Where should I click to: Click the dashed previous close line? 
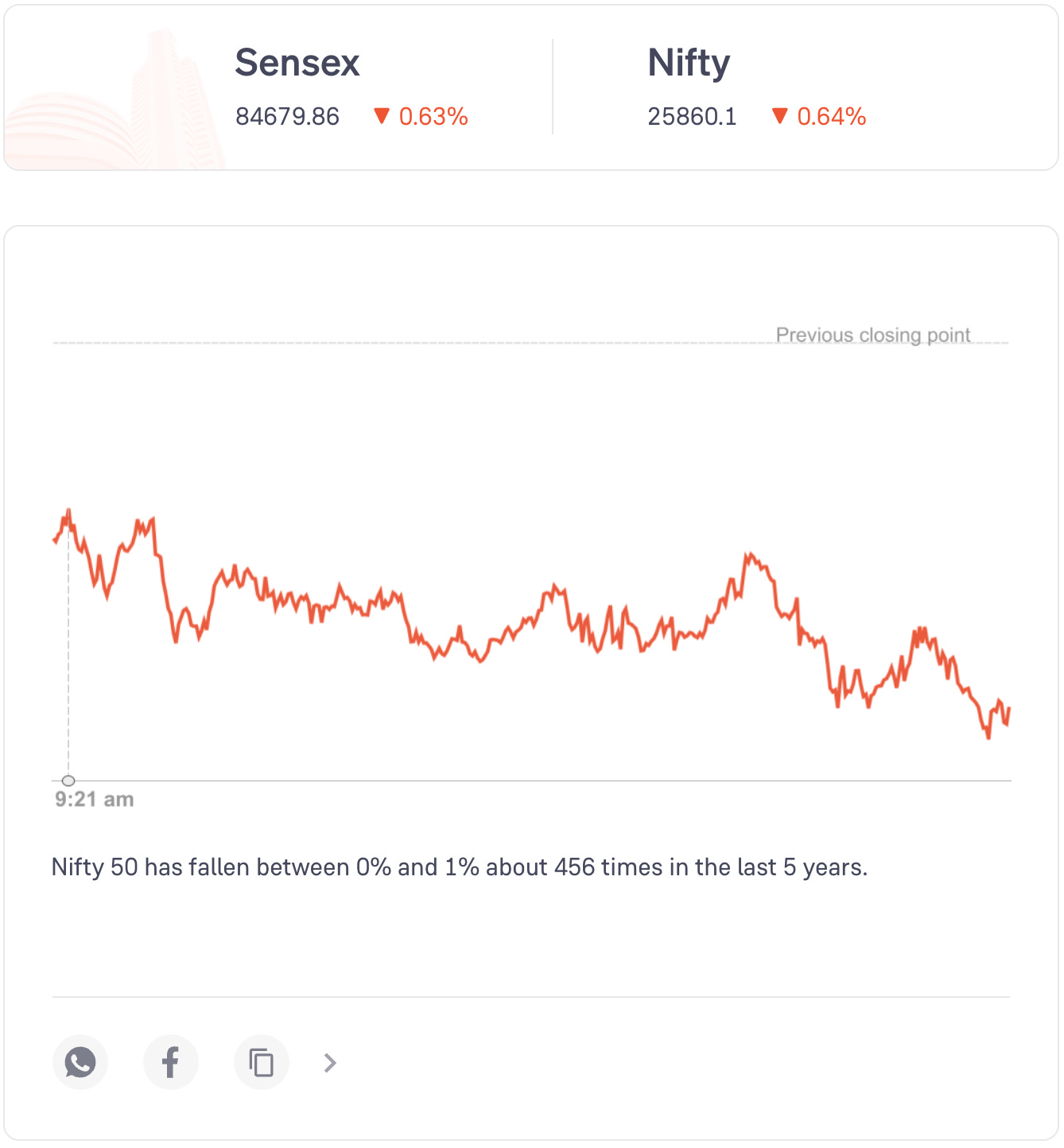(x=398, y=343)
